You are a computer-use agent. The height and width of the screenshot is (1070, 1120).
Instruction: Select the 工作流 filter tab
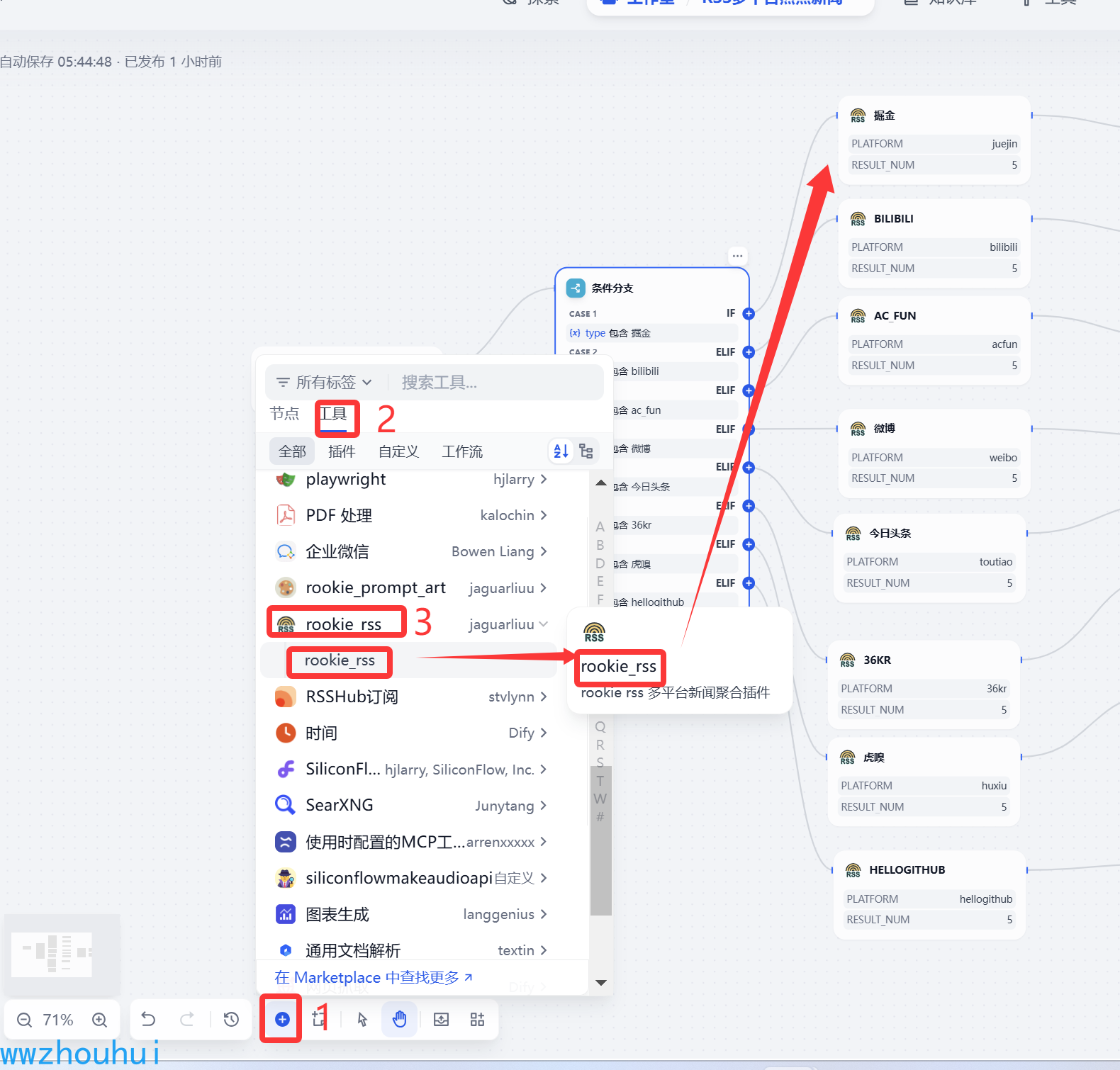462,451
